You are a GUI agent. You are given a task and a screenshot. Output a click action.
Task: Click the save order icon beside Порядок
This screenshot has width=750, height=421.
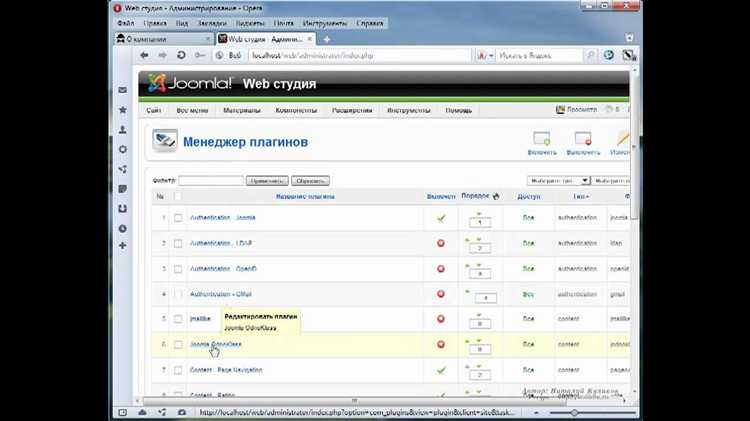tap(496, 196)
